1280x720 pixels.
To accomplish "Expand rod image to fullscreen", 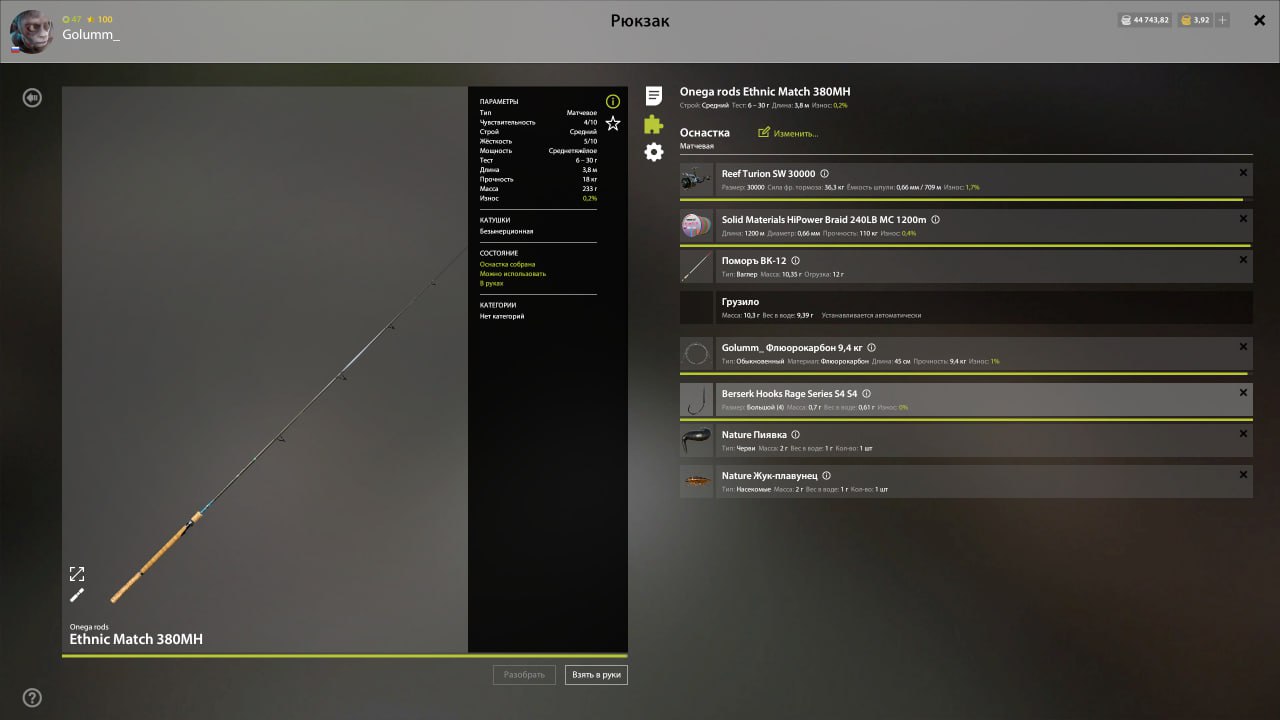I will pyautogui.click(x=77, y=574).
